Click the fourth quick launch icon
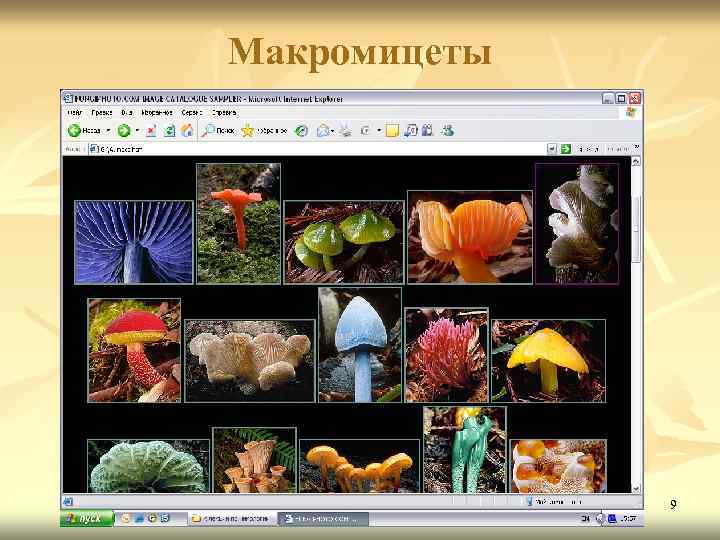720x540 pixels. click(165, 519)
